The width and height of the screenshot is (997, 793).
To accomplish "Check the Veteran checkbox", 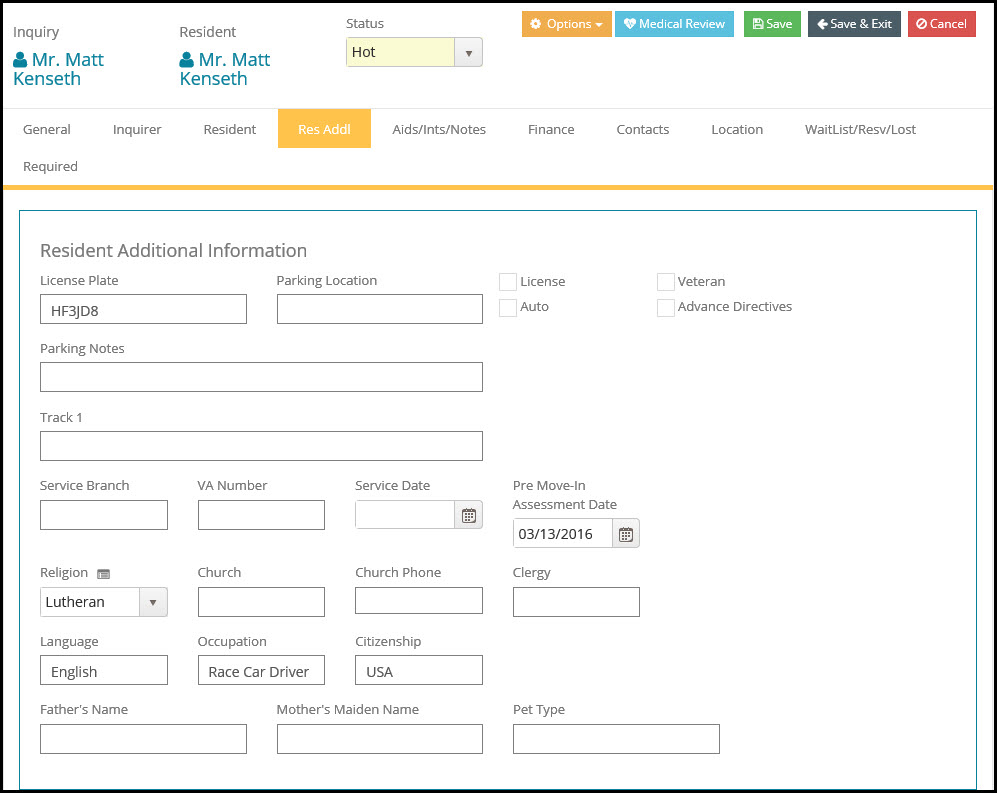I will tap(665, 282).
